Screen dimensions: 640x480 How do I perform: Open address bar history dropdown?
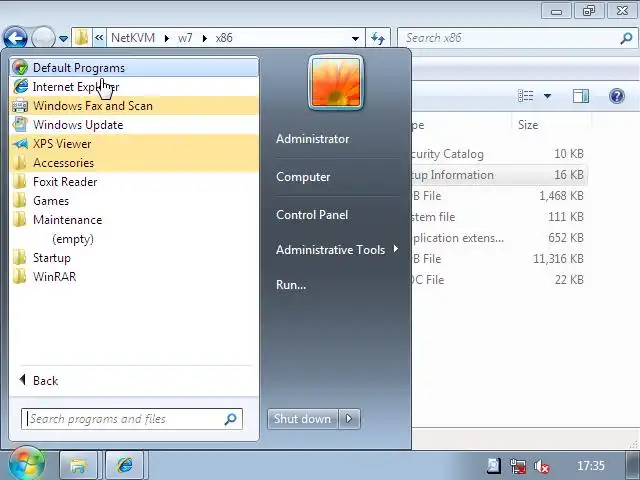[356, 38]
